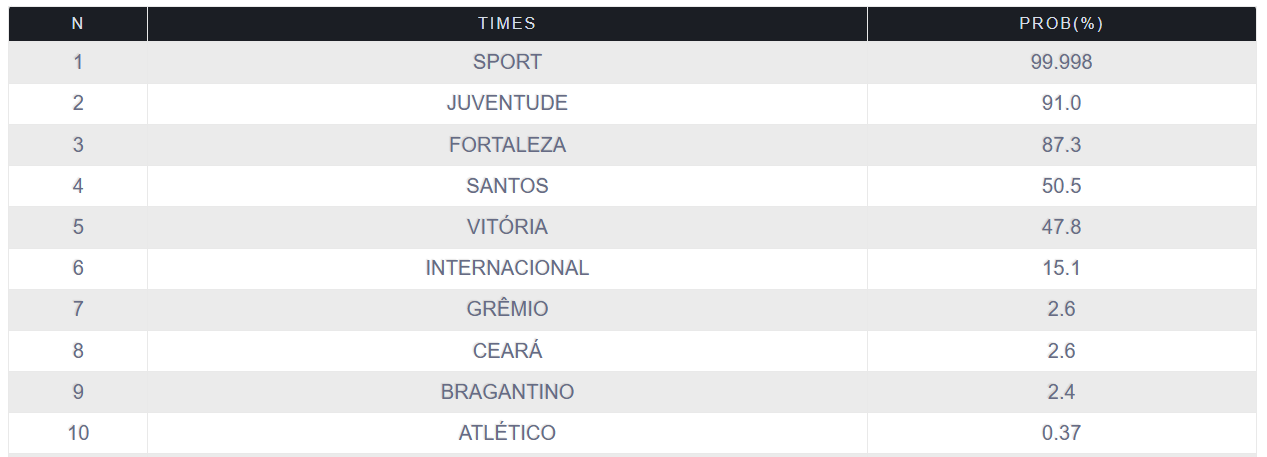1267x457 pixels.
Task: Click on the CEARÁ team cell
Action: (x=507, y=351)
